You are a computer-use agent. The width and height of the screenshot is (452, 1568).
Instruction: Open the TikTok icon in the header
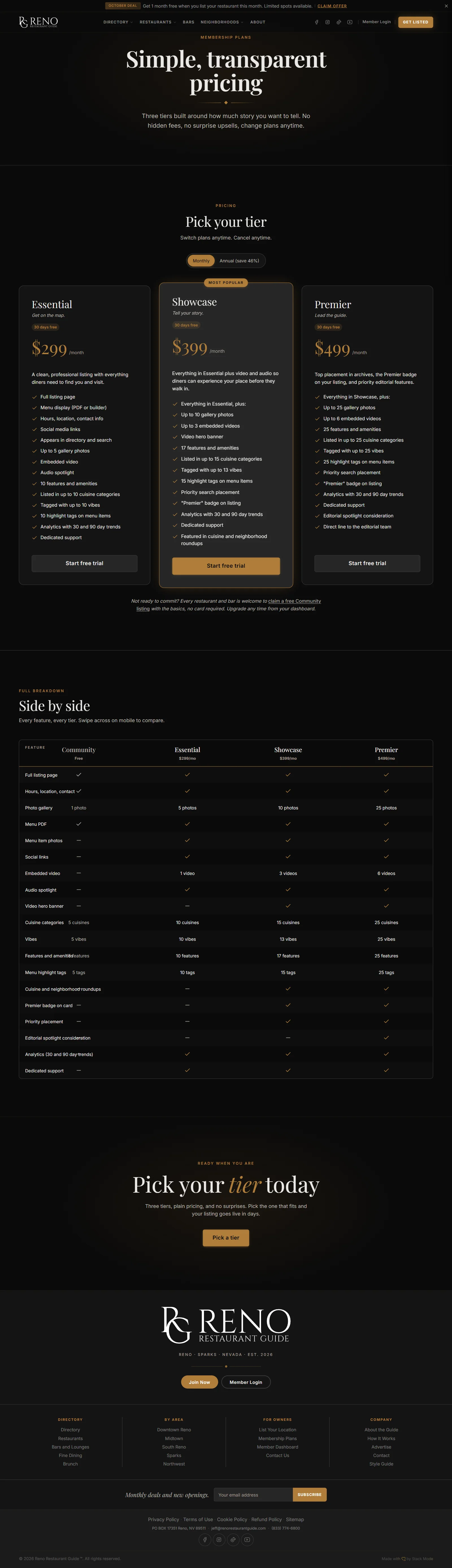pyautogui.click(x=339, y=22)
